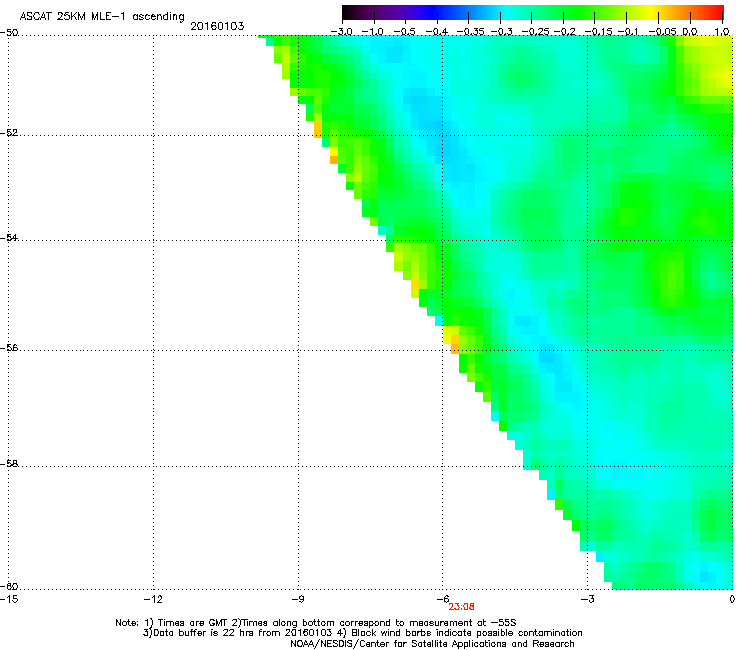Screen dimensions: 740x650
Task: Click the -0.3 colorbar label
Action: click(502, 32)
